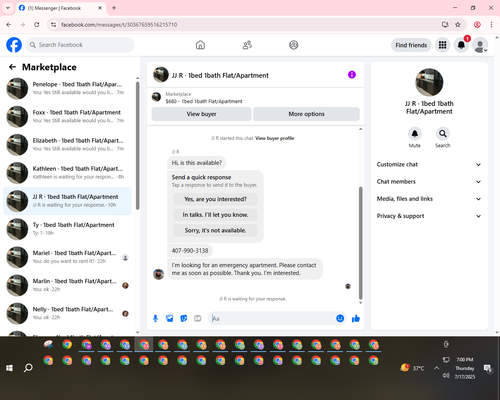Open the Facebook logo home link
Image resolution: width=500 pixels, height=400 pixels.
(14, 45)
